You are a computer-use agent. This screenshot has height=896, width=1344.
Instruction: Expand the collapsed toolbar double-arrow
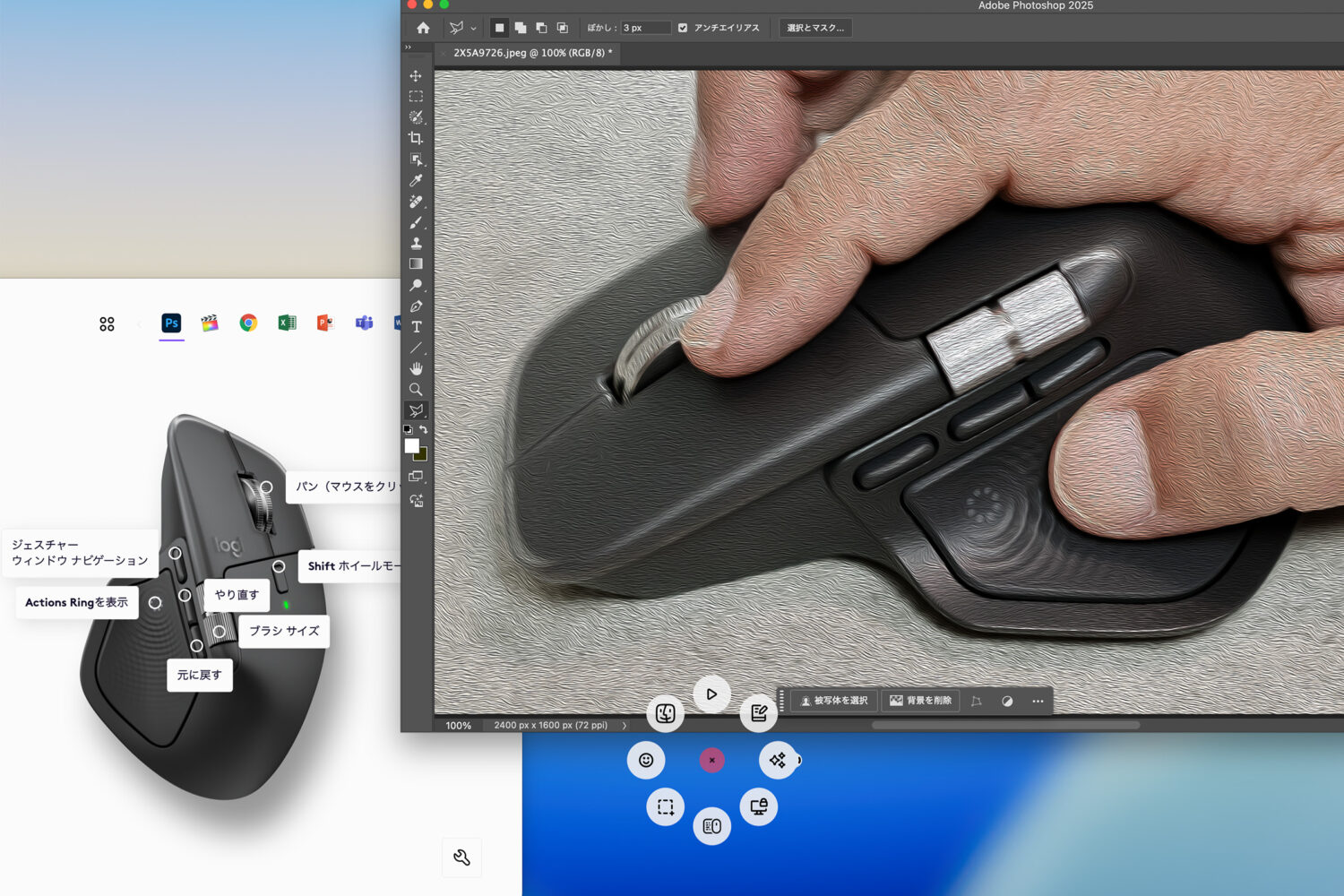409,47
